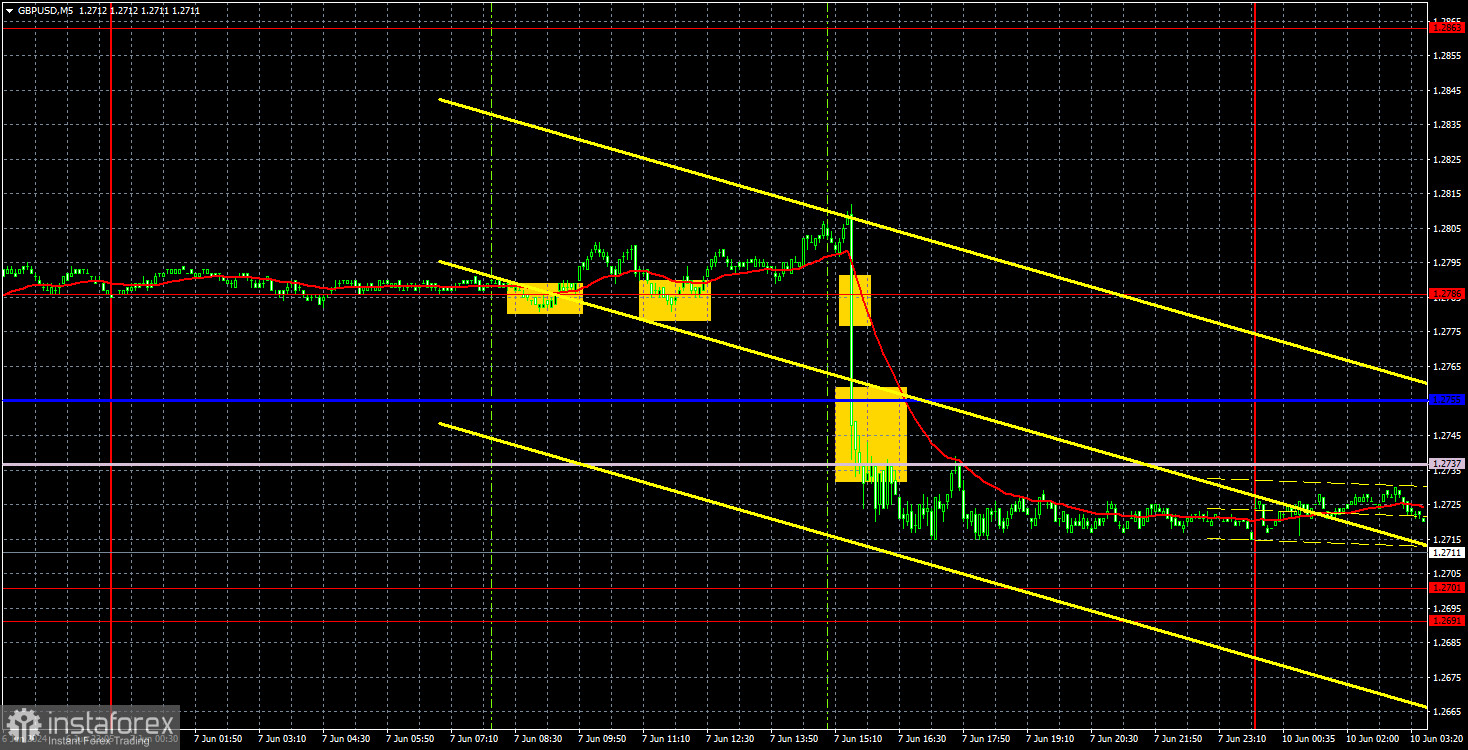The width and height of the screenshot is (1468, 750).
Task: Click the 7 Jun 20:30 time label
Action: click(x=1115, y=739)
